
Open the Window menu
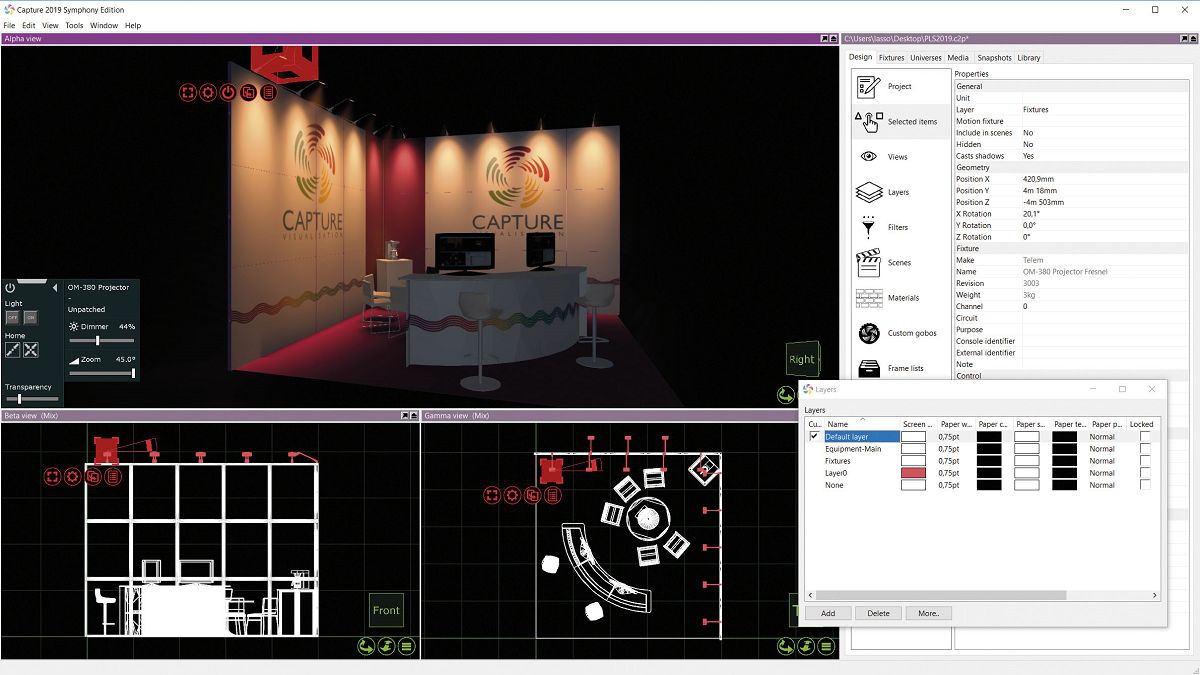point(104,25)
